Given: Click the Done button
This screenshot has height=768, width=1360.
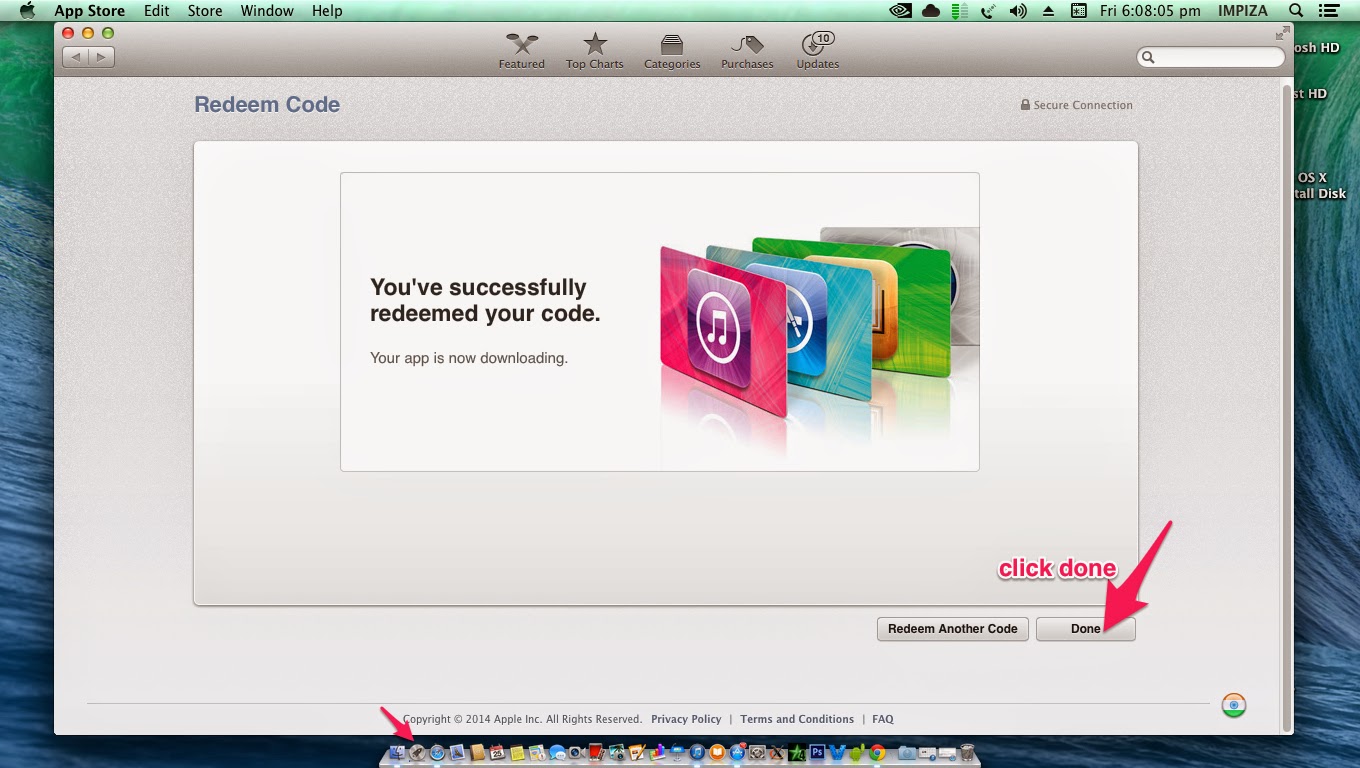Looking at the screenshot, I should coord(1086,629).
